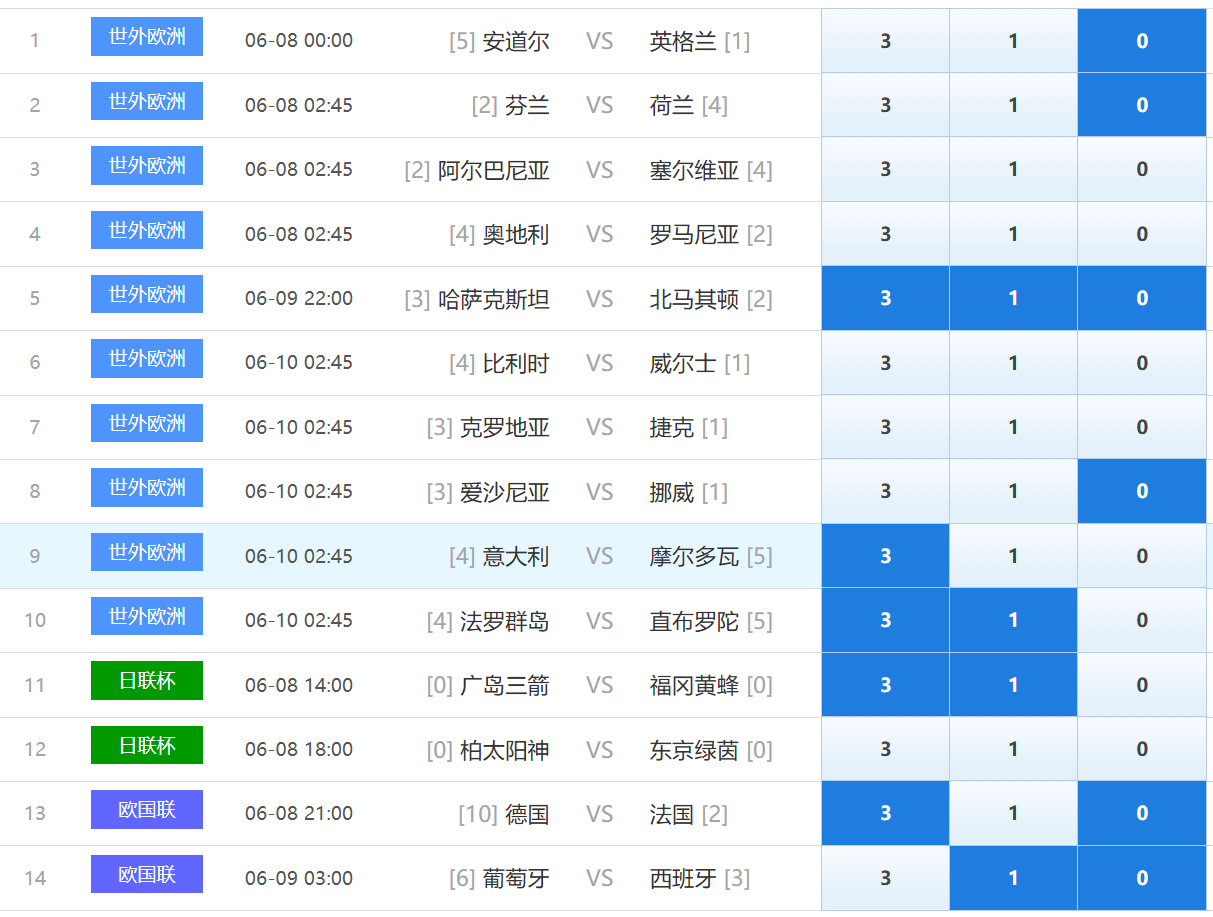Deselect loss (0) for 爱沙尼亚 vs 挪威
The width and height of the screenshot is (1213, 917).
click(x=1142, y=491)
